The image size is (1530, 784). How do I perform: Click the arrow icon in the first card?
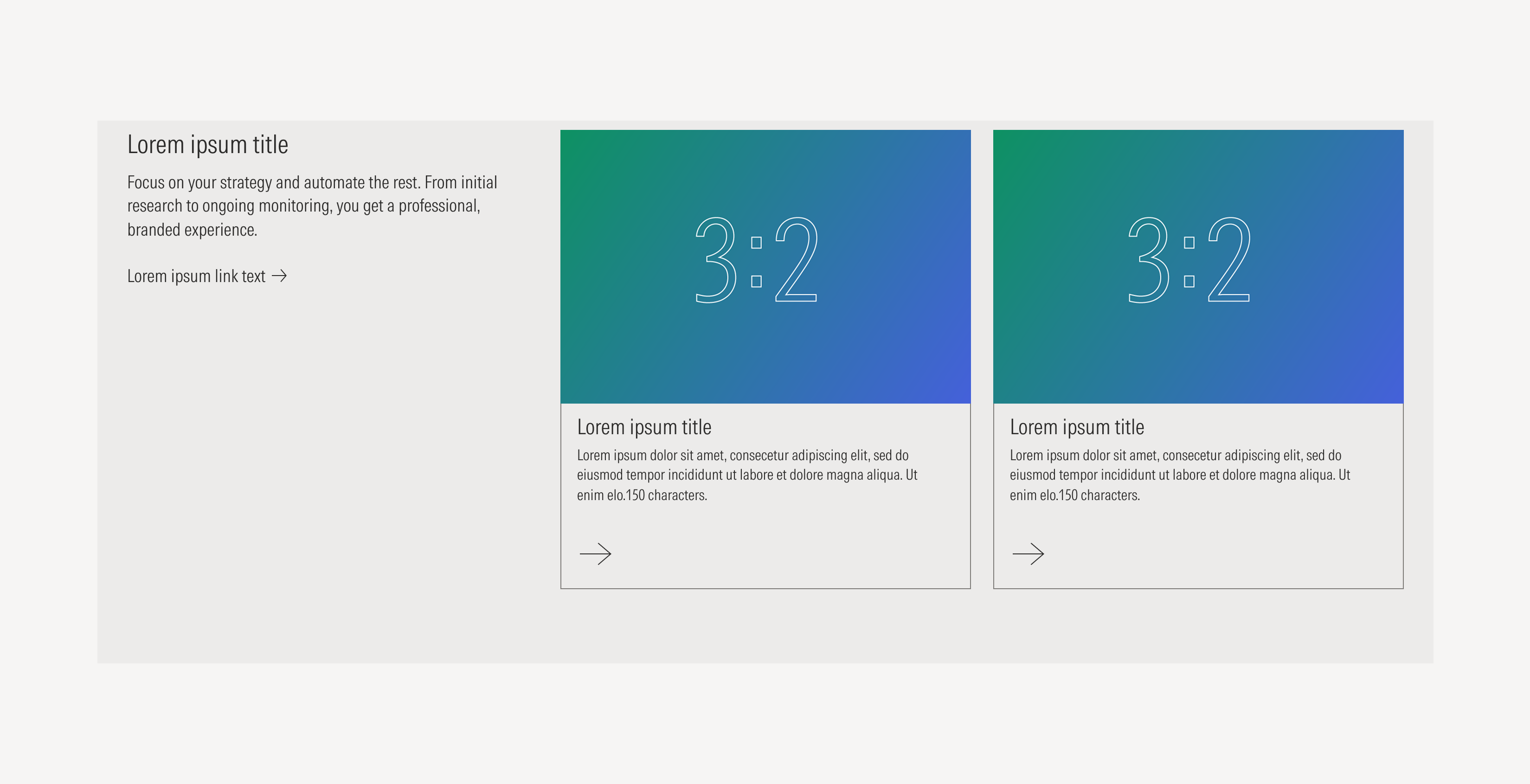(595, 553)
